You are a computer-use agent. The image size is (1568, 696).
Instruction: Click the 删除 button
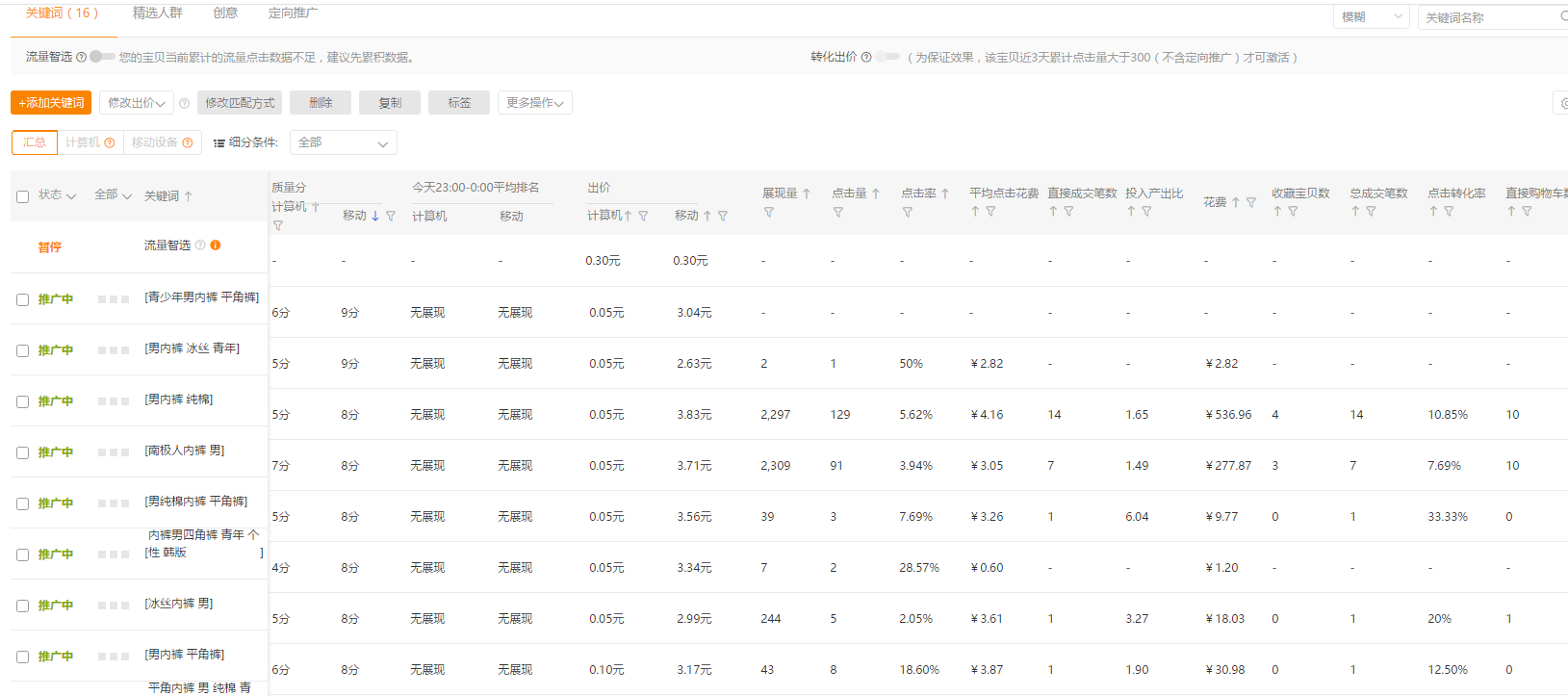[321, 103]
